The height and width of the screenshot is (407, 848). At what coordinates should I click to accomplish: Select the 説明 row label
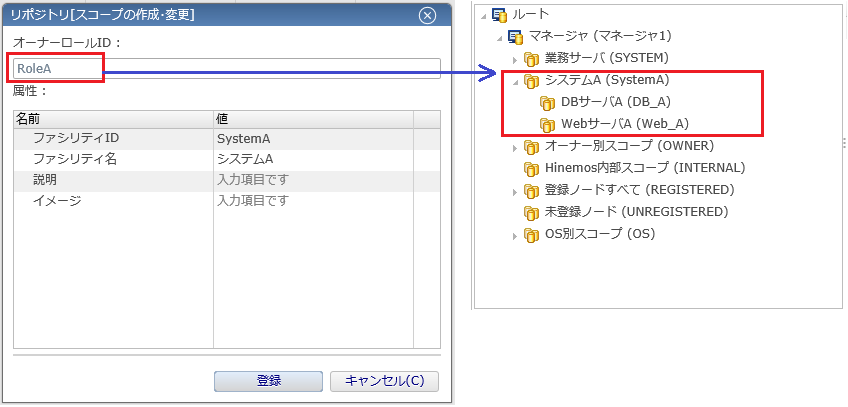[x=45, y=180]
